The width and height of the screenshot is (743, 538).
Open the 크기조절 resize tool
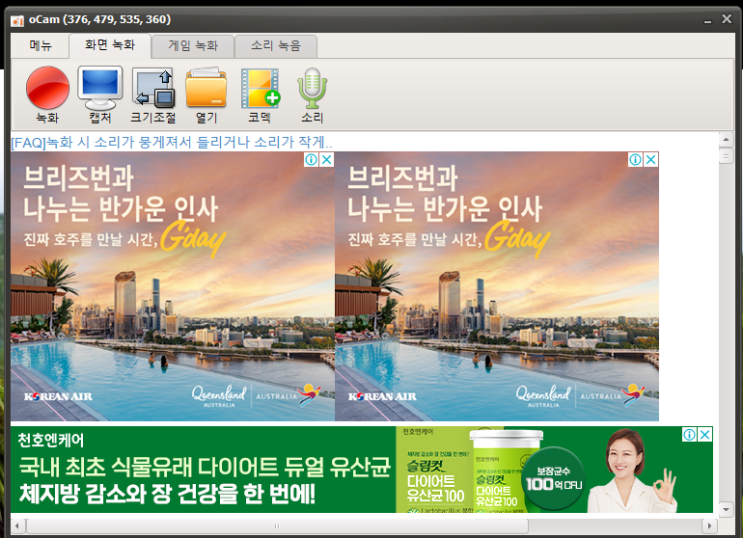pyautogui.click(x=153, y=94)
